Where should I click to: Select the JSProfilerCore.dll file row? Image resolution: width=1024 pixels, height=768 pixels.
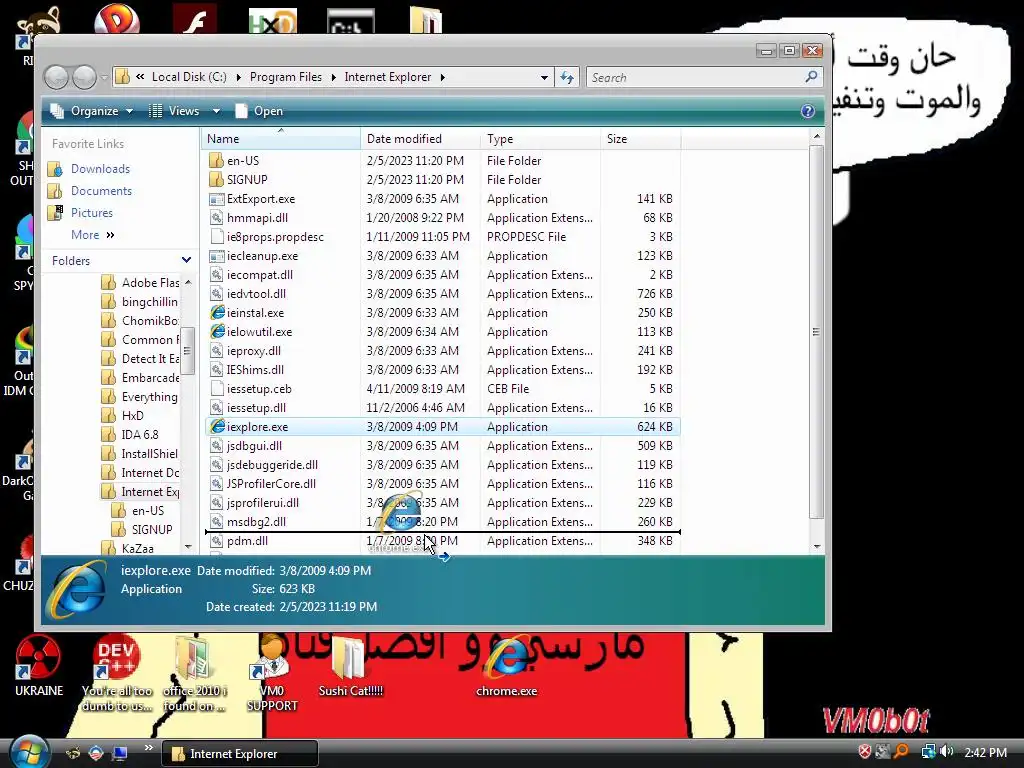pos(443,484)
